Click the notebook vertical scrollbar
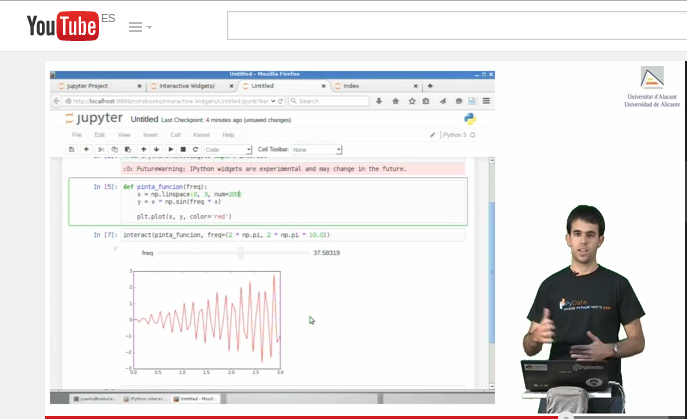This screenshot has width=687, height=419. coord(492,273)
